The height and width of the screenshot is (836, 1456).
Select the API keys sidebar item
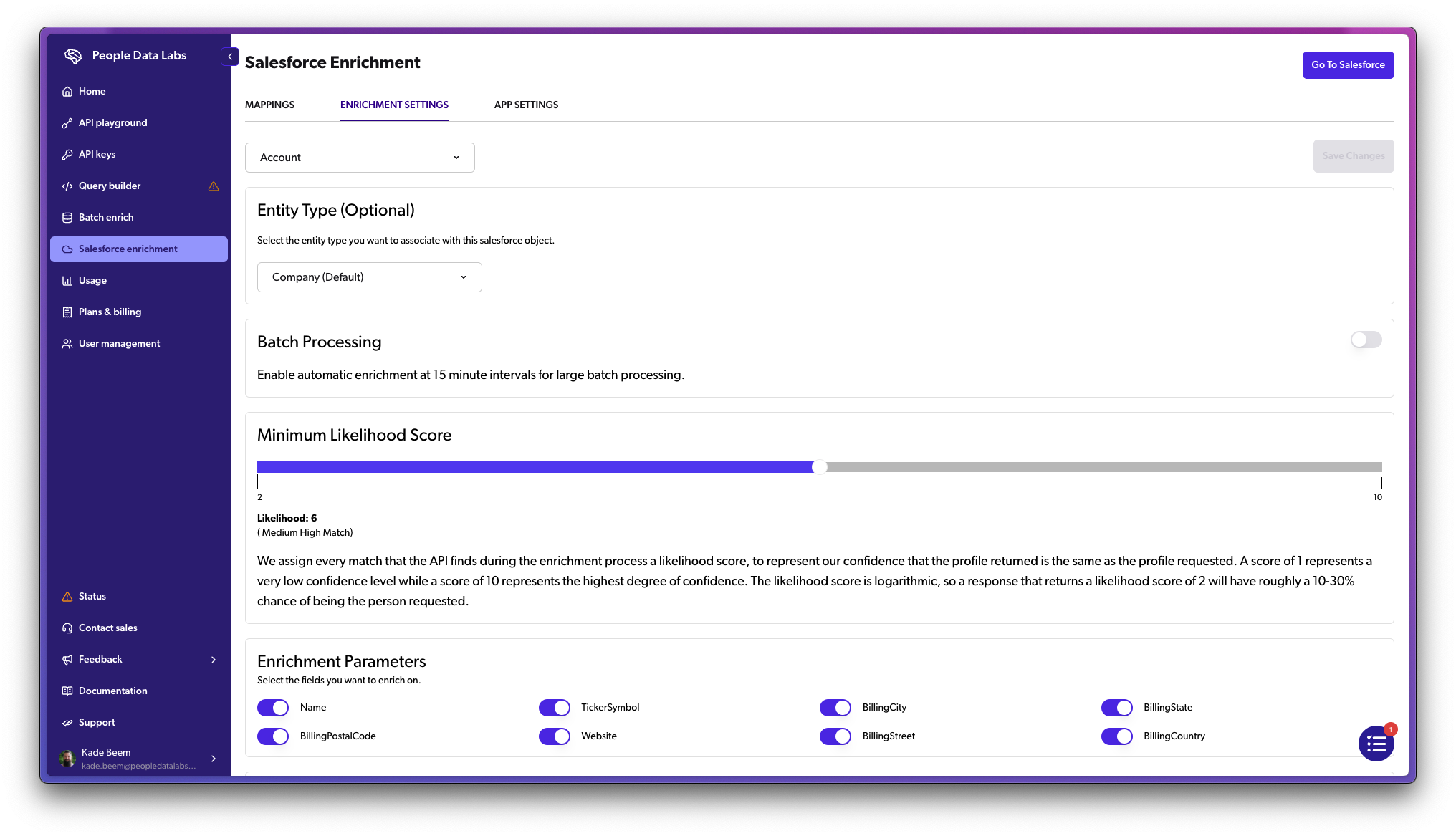click(97, 154)
